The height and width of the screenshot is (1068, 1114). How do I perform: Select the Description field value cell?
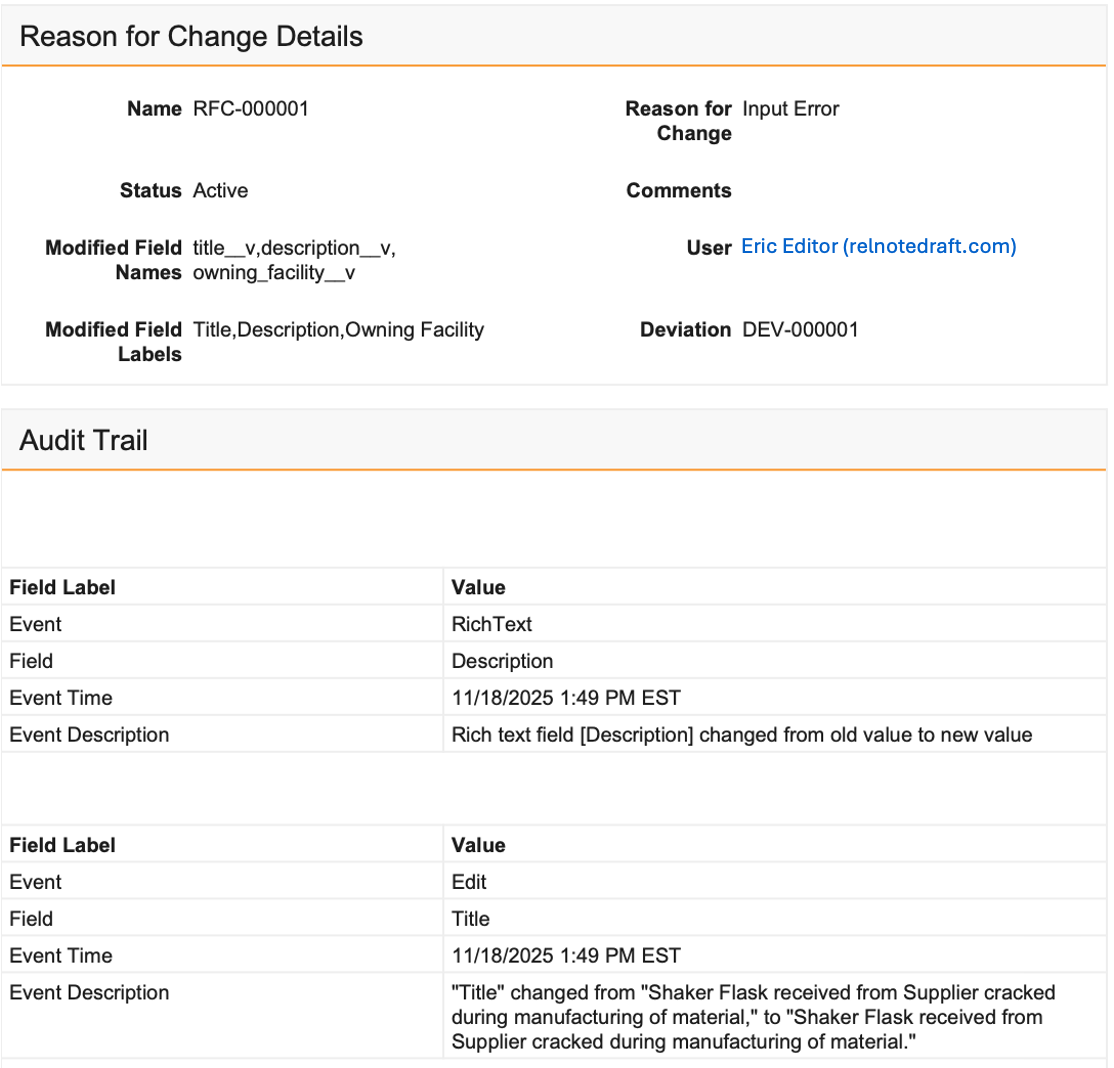(x=502, y=661)
